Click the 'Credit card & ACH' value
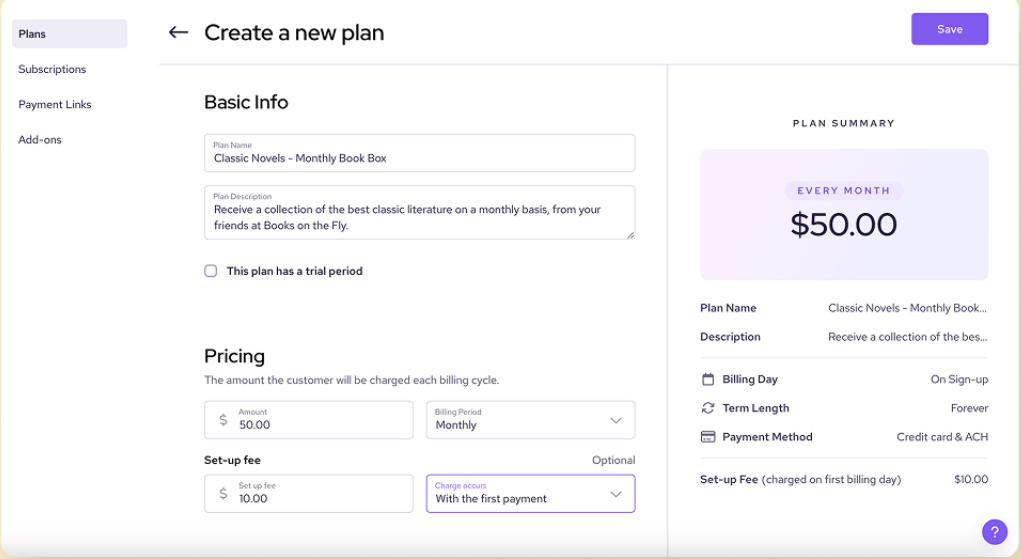The image size is (1021, 559). point(942,437)
